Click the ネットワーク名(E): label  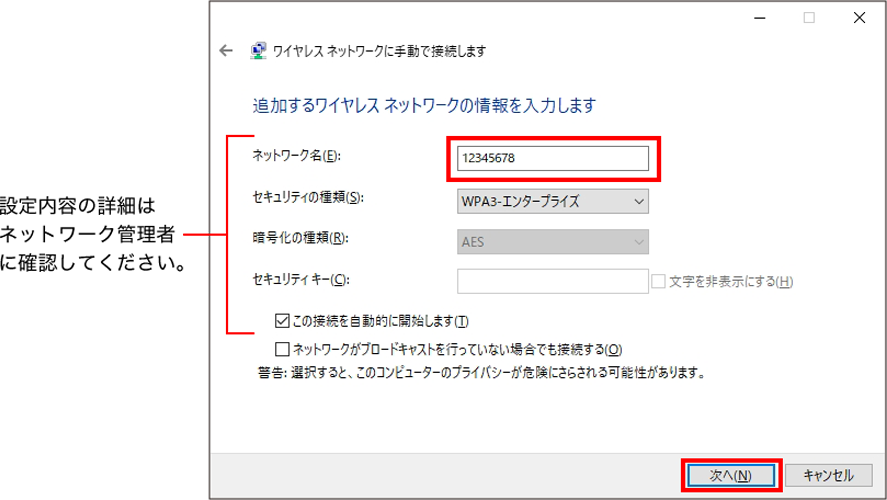tap(296, 156)
